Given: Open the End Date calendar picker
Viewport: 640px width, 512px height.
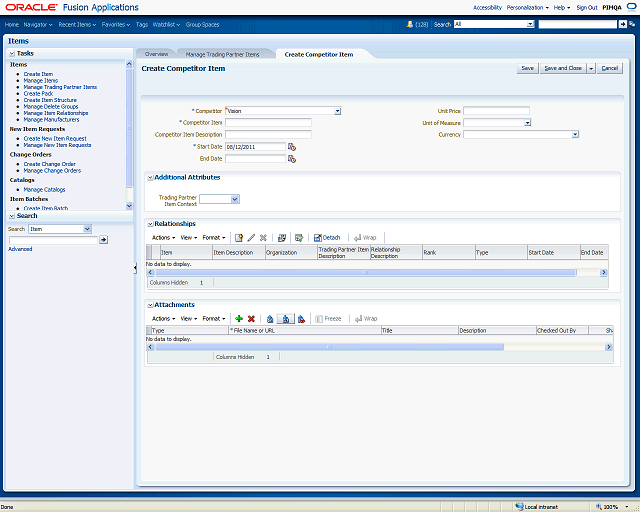Looking at the screenshot, I should [x=292, y=159].
